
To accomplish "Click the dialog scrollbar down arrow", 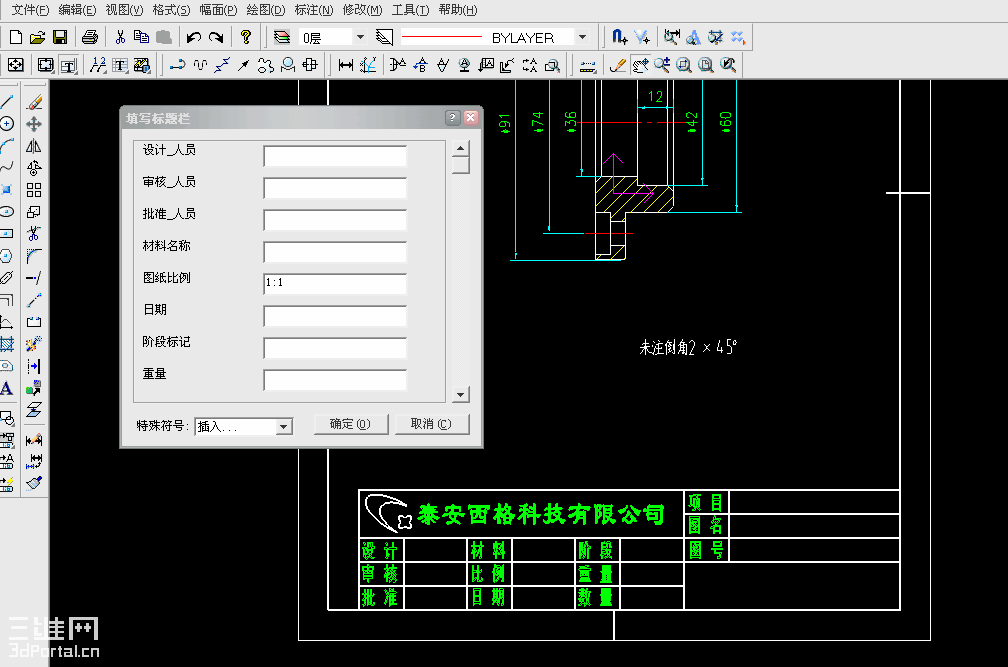I will coord(460,395).
